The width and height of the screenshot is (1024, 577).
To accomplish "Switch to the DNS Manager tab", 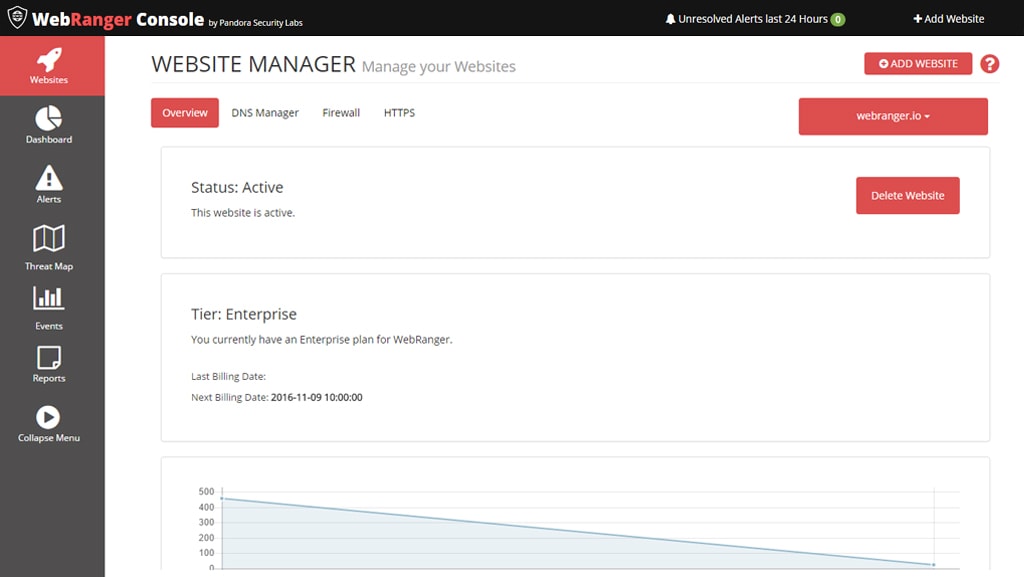I will (x=265, y=113).
